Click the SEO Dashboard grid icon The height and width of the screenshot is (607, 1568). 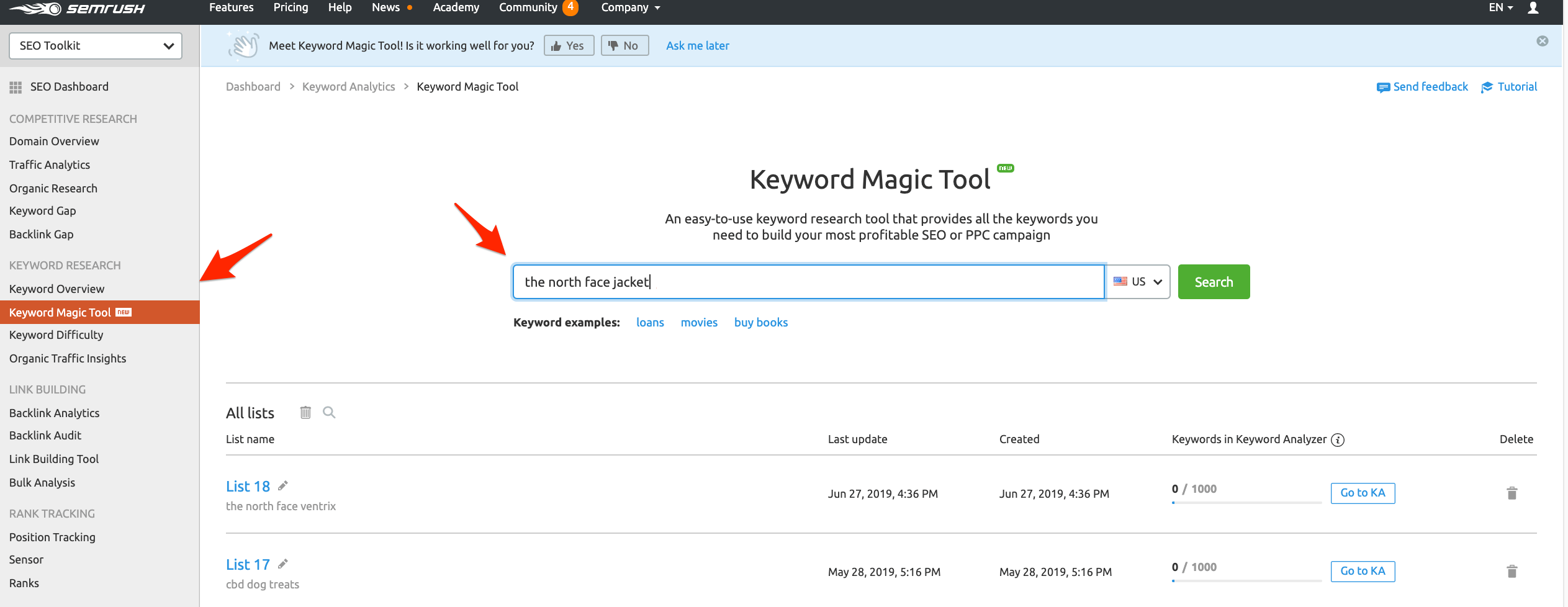click(16, 88)
